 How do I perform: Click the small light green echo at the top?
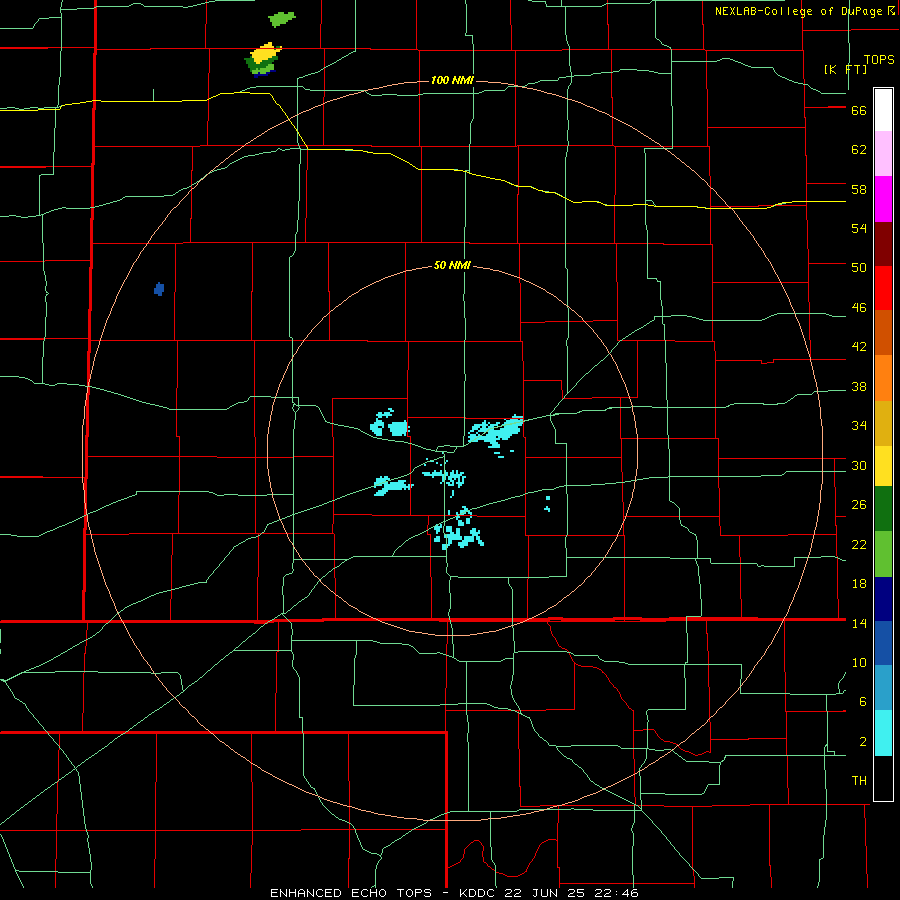click(282, 19)
